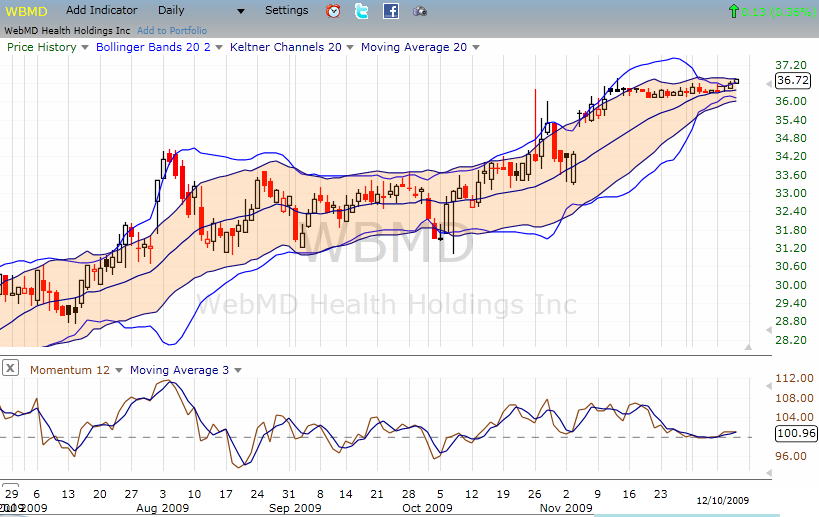
Task: Click the momentum axis top scale arrow
Action: pos(769,386)
